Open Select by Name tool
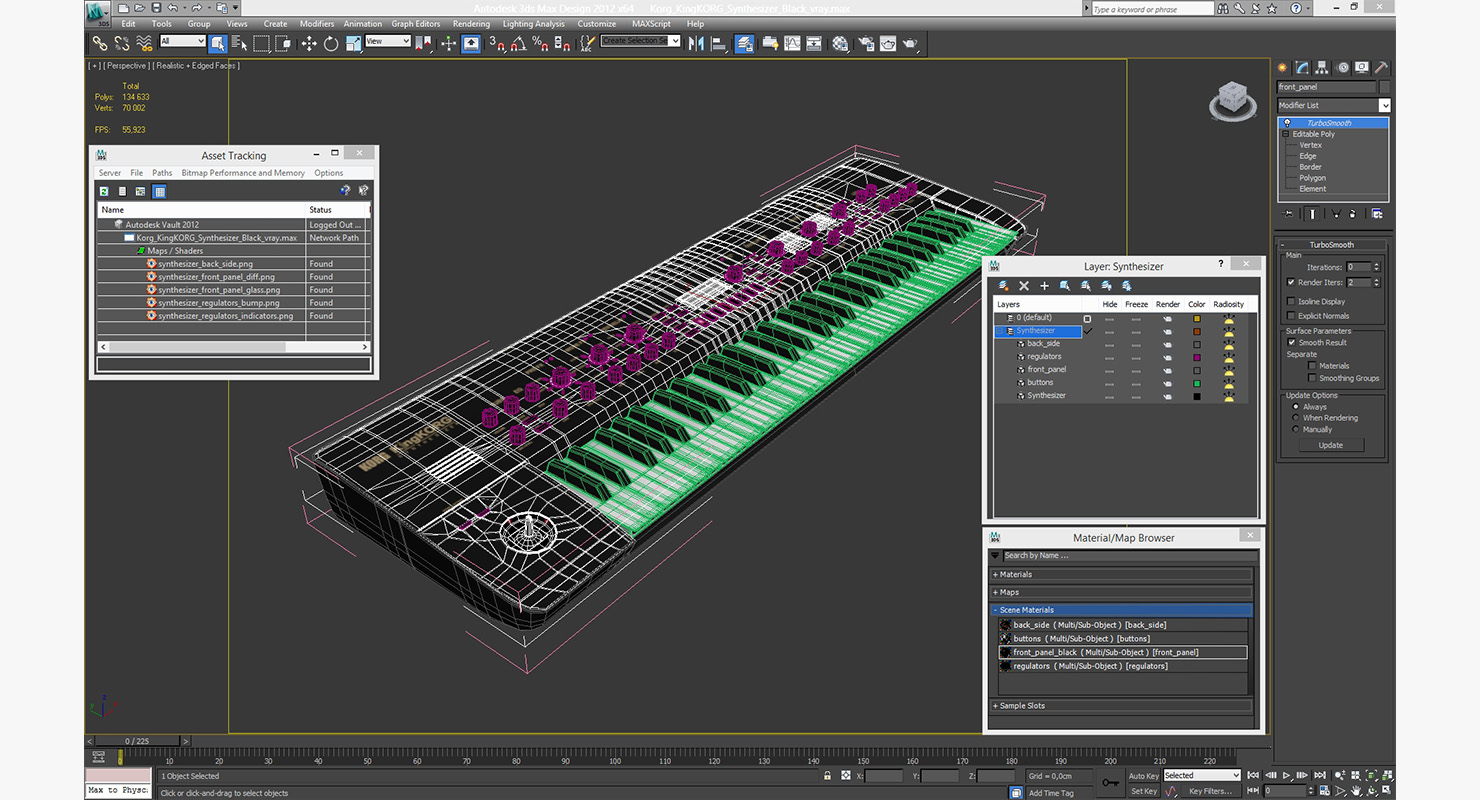The image size is (1480, 800). [x=239, y=43]
